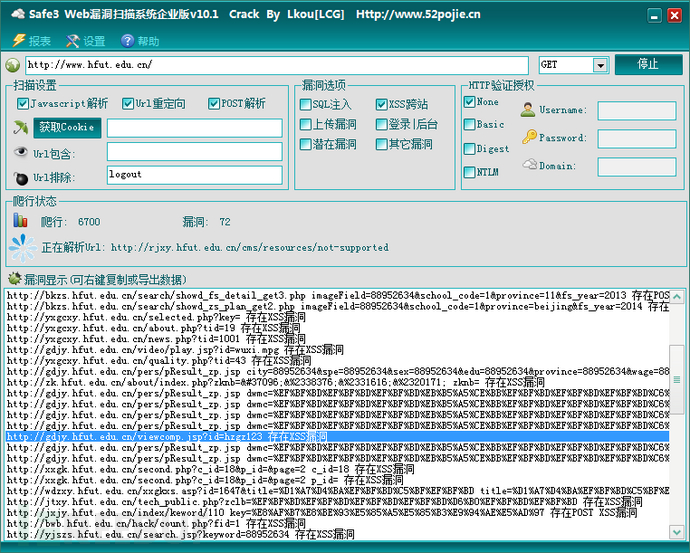
Task: Click the results list scroll down arrow
Action: (677, 532)
